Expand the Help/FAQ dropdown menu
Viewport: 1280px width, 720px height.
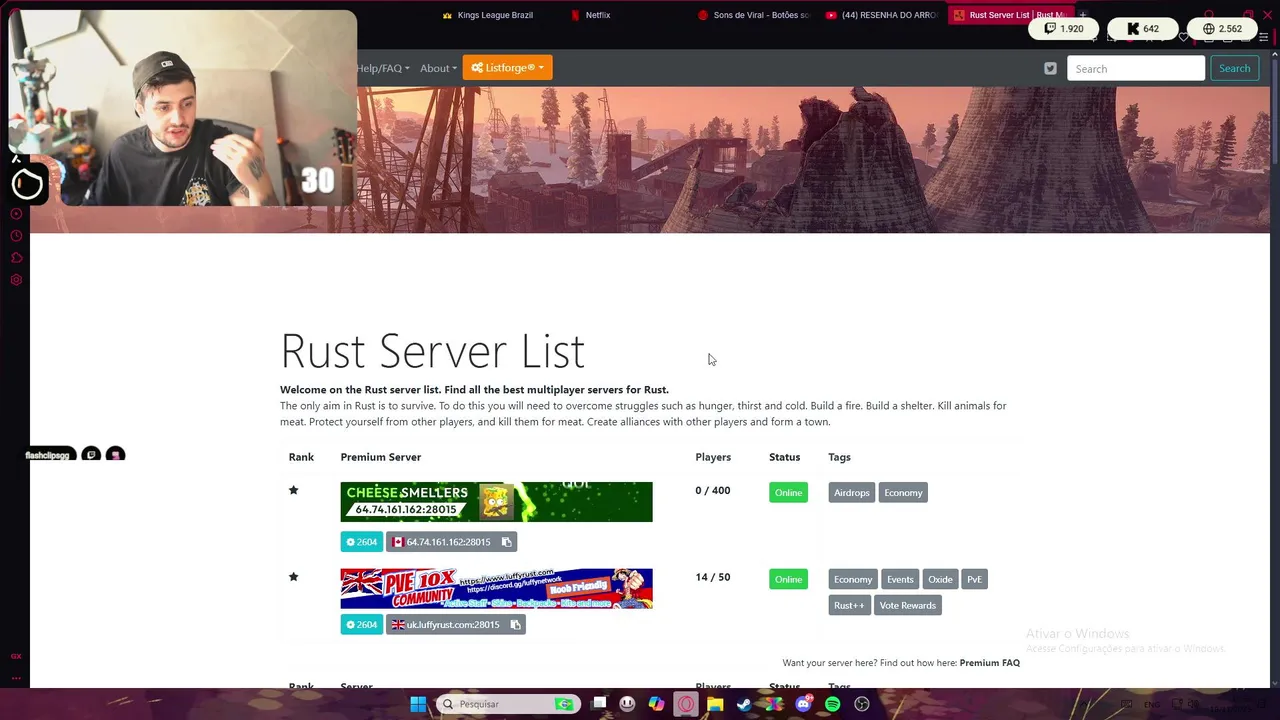[383, 68]
